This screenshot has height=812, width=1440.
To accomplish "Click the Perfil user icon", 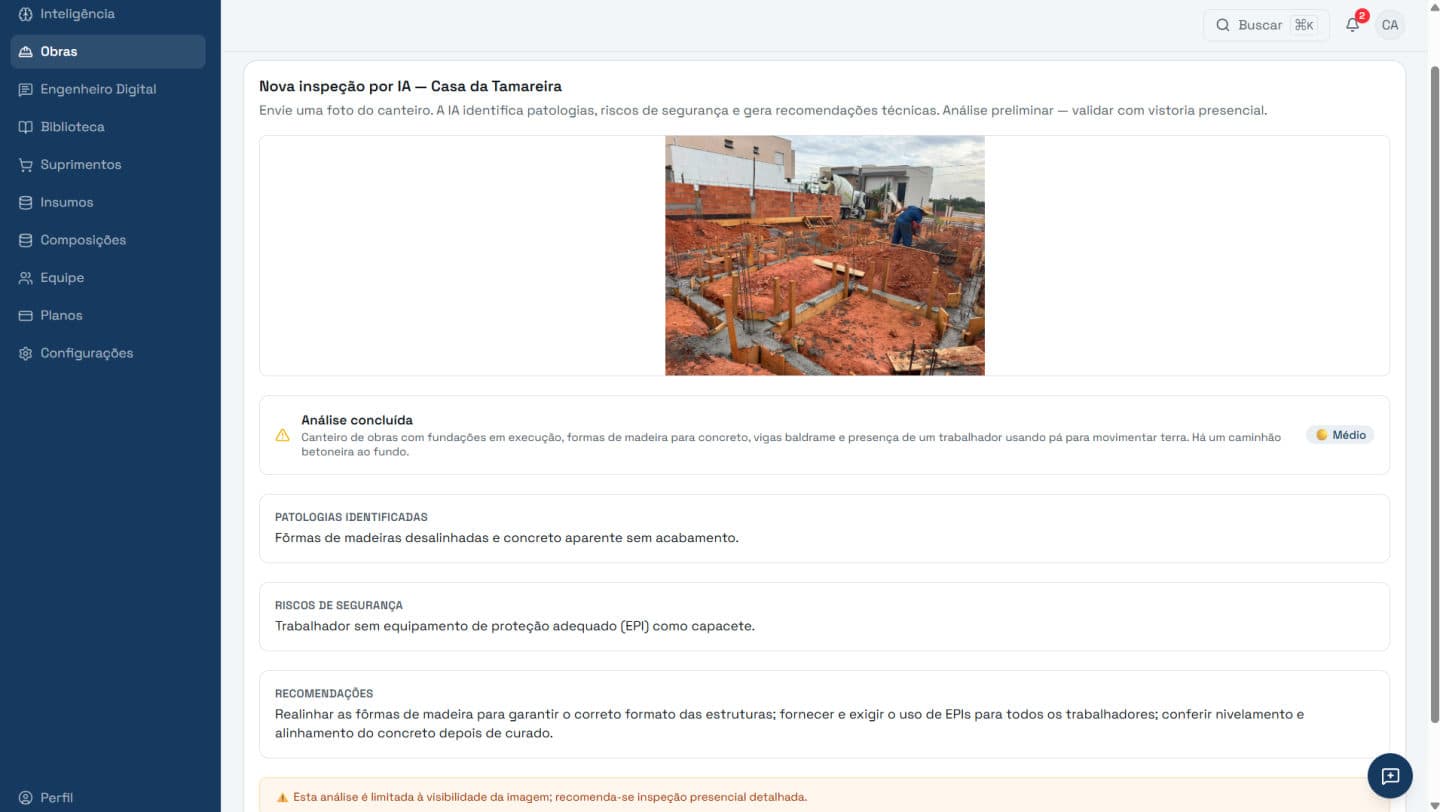I will 26,798.
